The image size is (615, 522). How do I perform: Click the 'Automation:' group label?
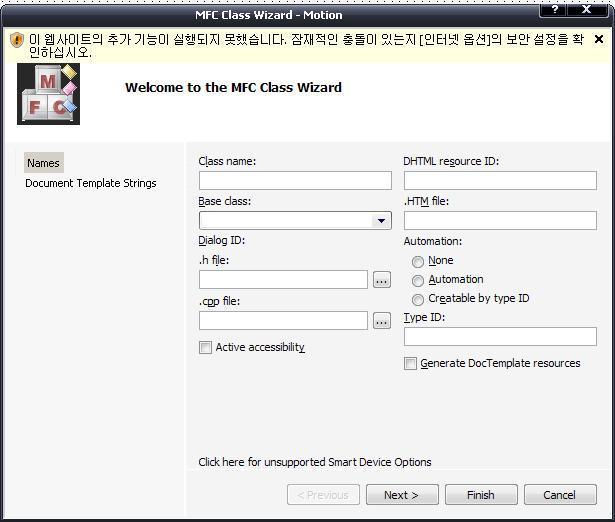pyautogui.click(x=433, y=241)
